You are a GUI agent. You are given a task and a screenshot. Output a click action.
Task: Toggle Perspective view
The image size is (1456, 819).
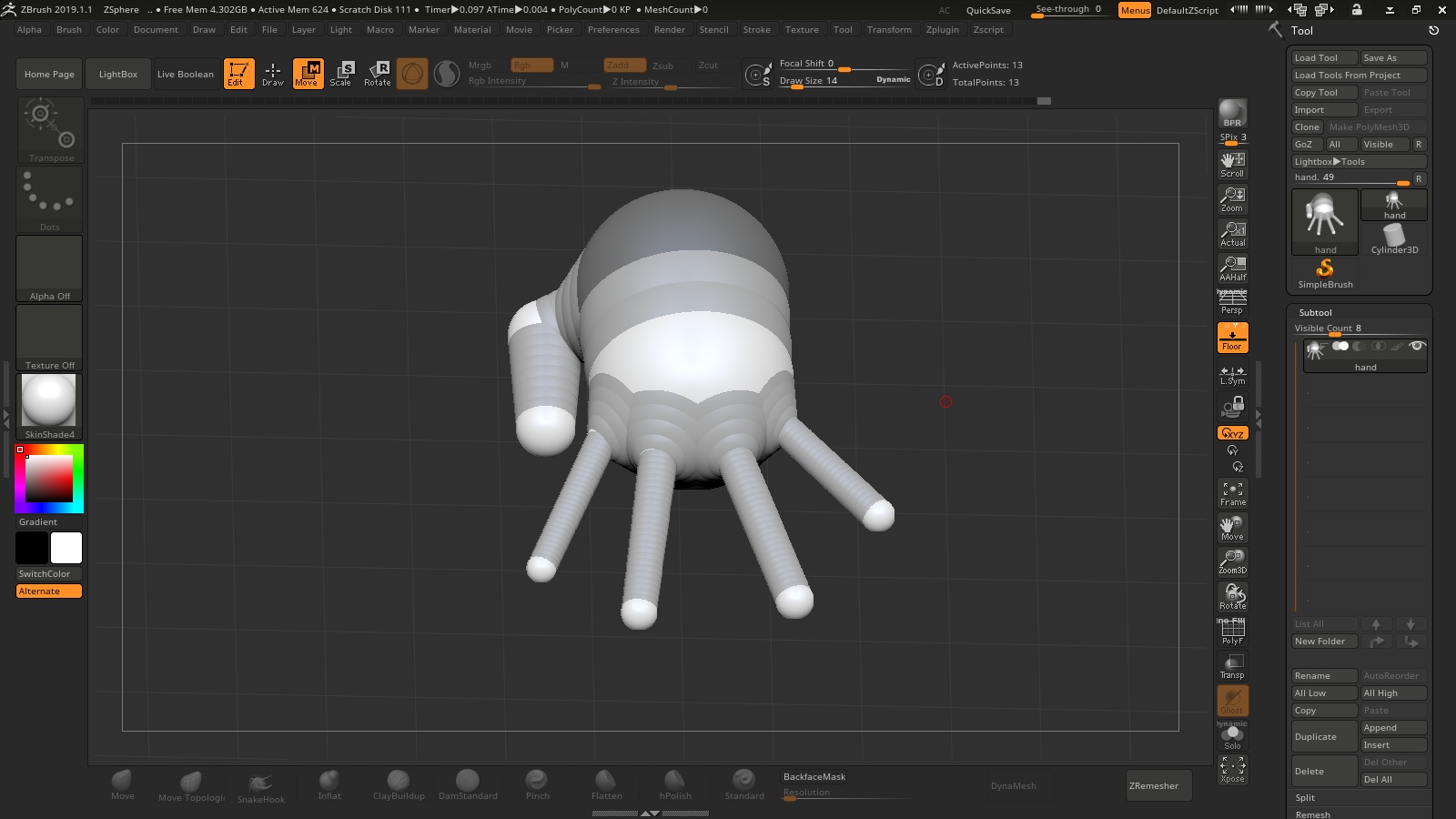click(x=1232, y=303)
